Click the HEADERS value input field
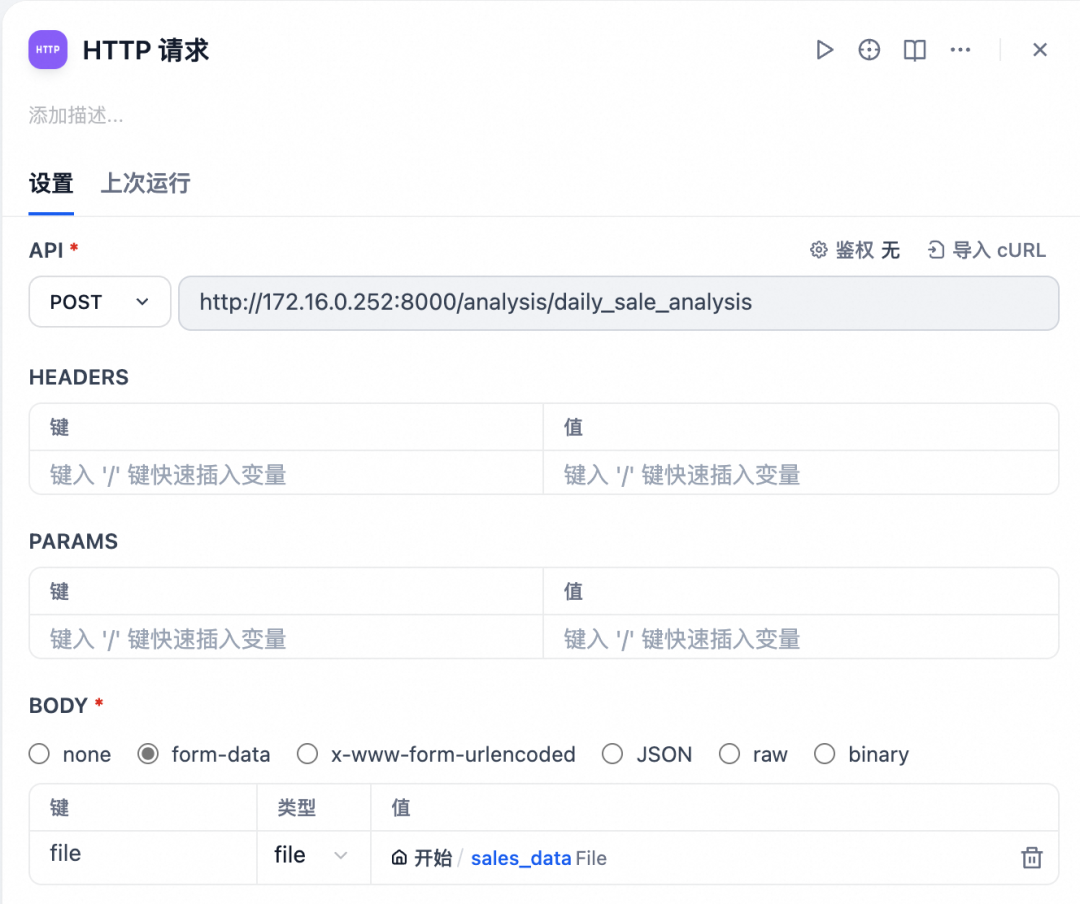 coord(800,474)
